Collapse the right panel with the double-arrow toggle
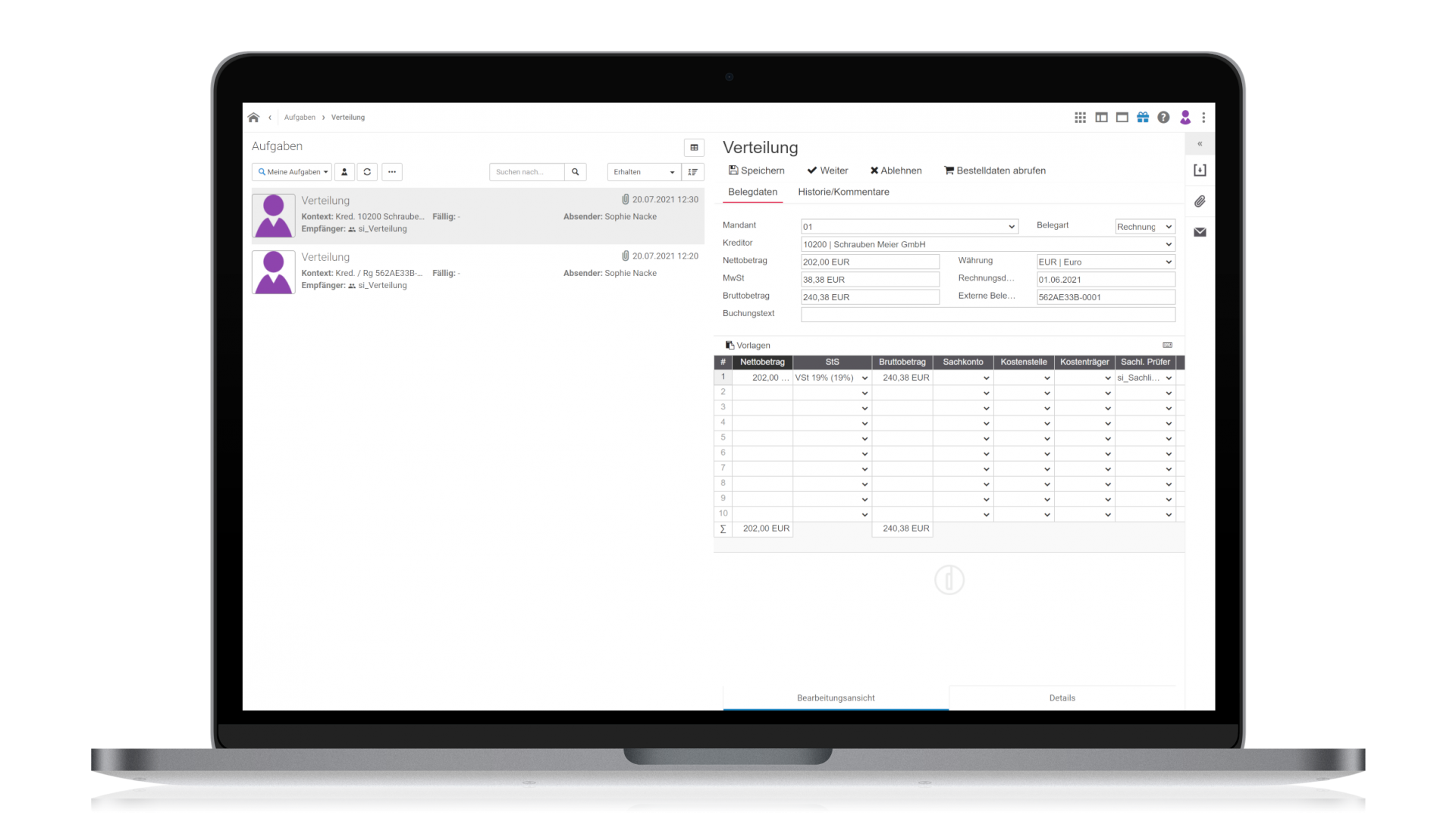1456x837 pixels. [1200, 143]
